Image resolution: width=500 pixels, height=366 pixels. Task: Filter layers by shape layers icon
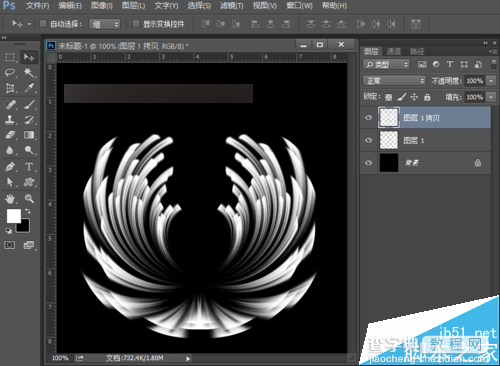[x=464, y=64]
